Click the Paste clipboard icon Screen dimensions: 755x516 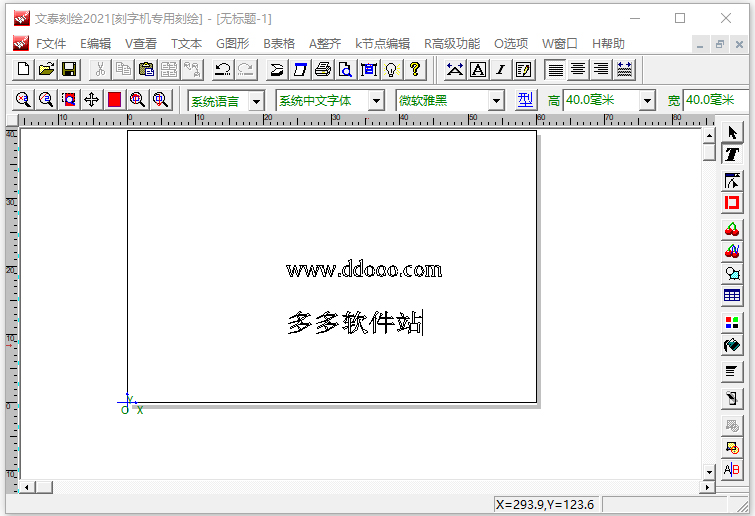(146, 69)
